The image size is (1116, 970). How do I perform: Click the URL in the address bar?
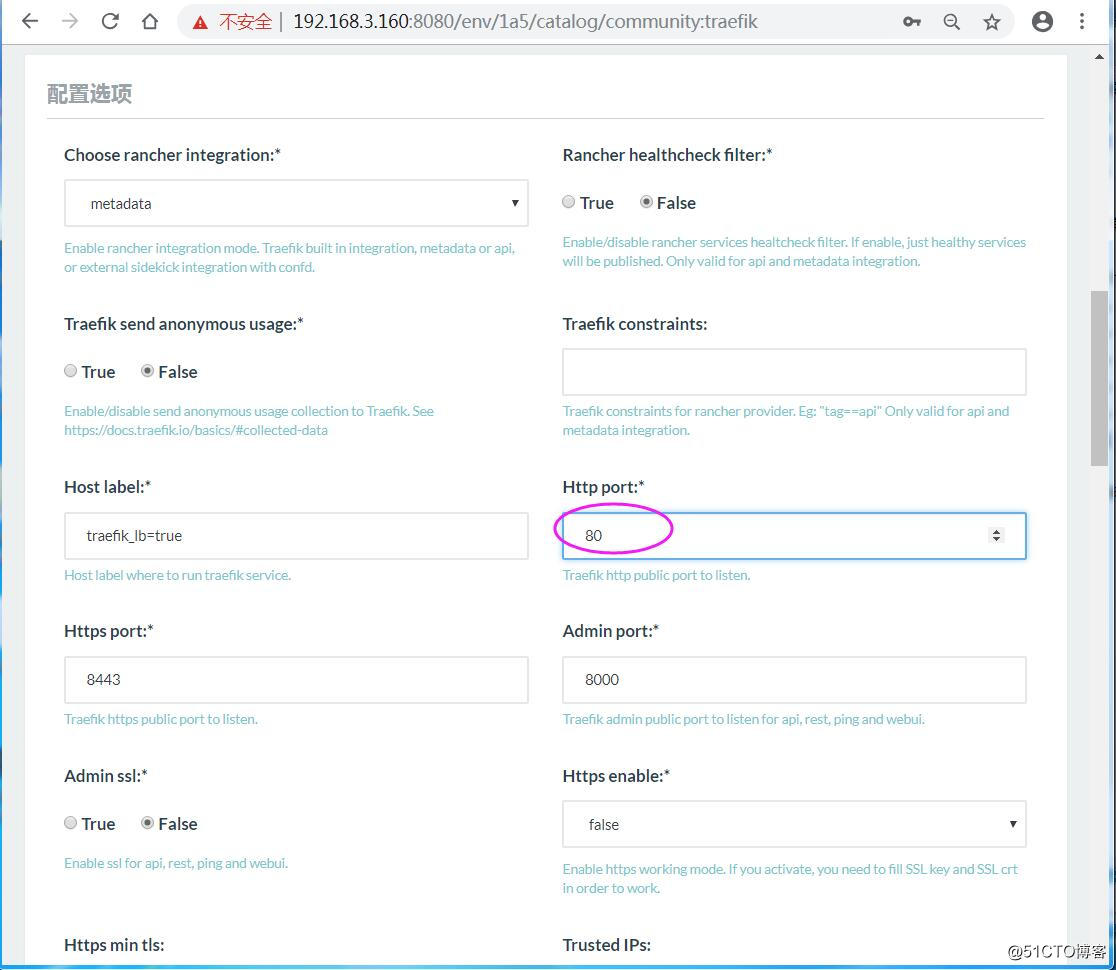point(525,21)
